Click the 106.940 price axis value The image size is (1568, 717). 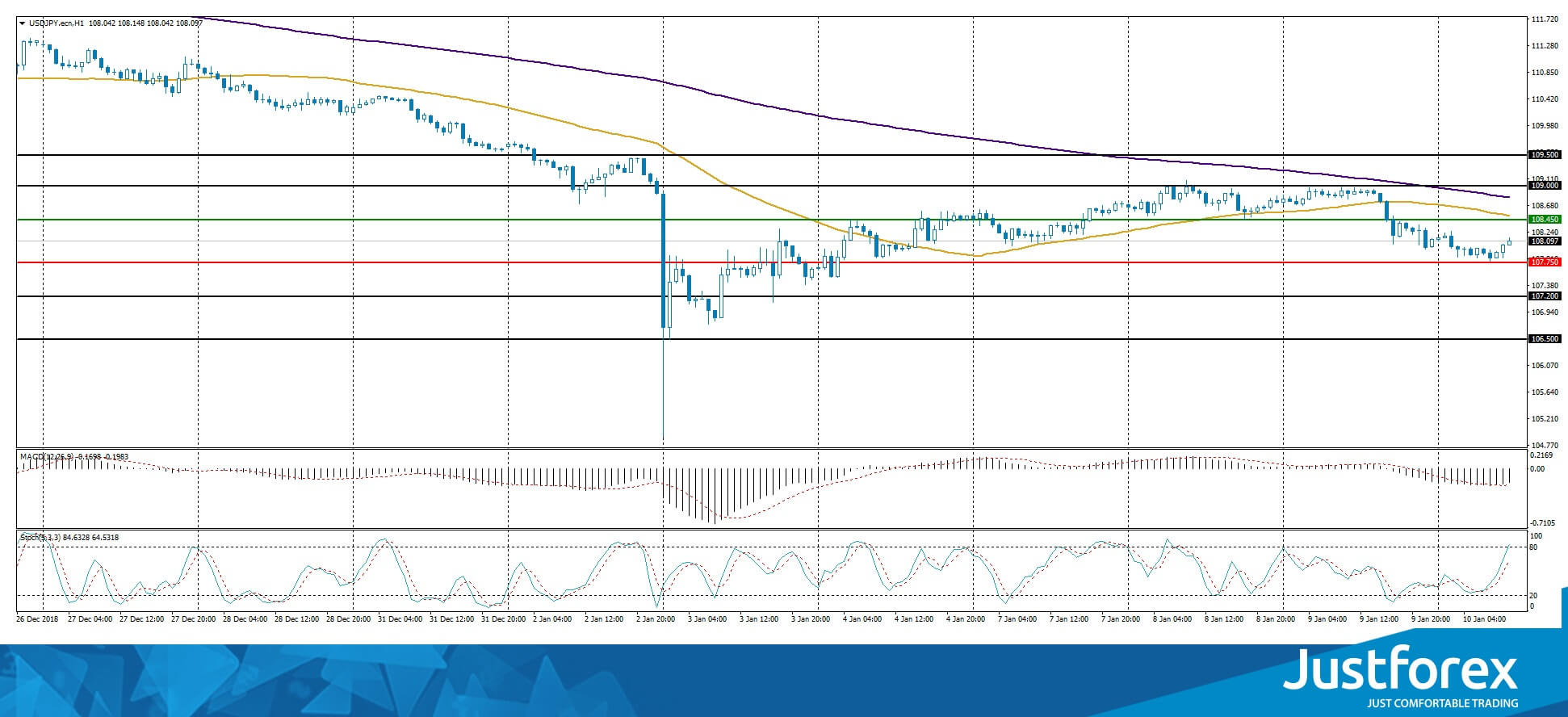click(1545, 312)
